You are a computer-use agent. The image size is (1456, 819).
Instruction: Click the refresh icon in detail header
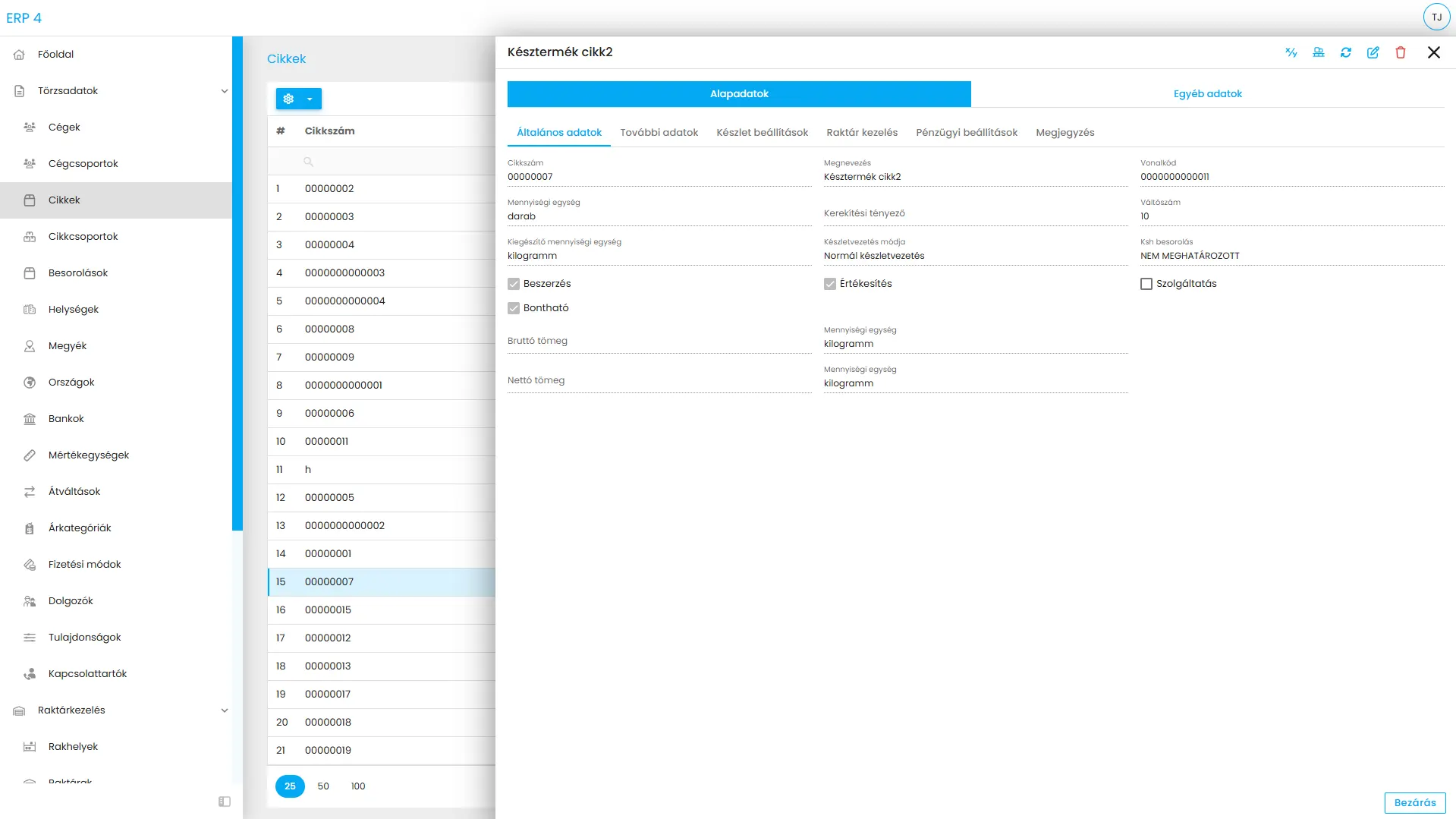(x=1345, y=52)
